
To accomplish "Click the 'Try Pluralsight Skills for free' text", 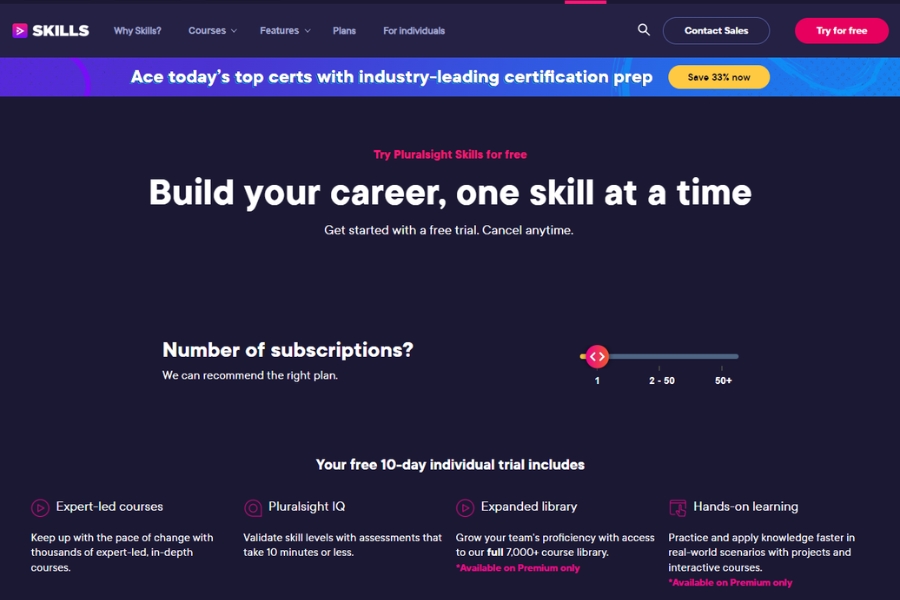I will [450, 154].
